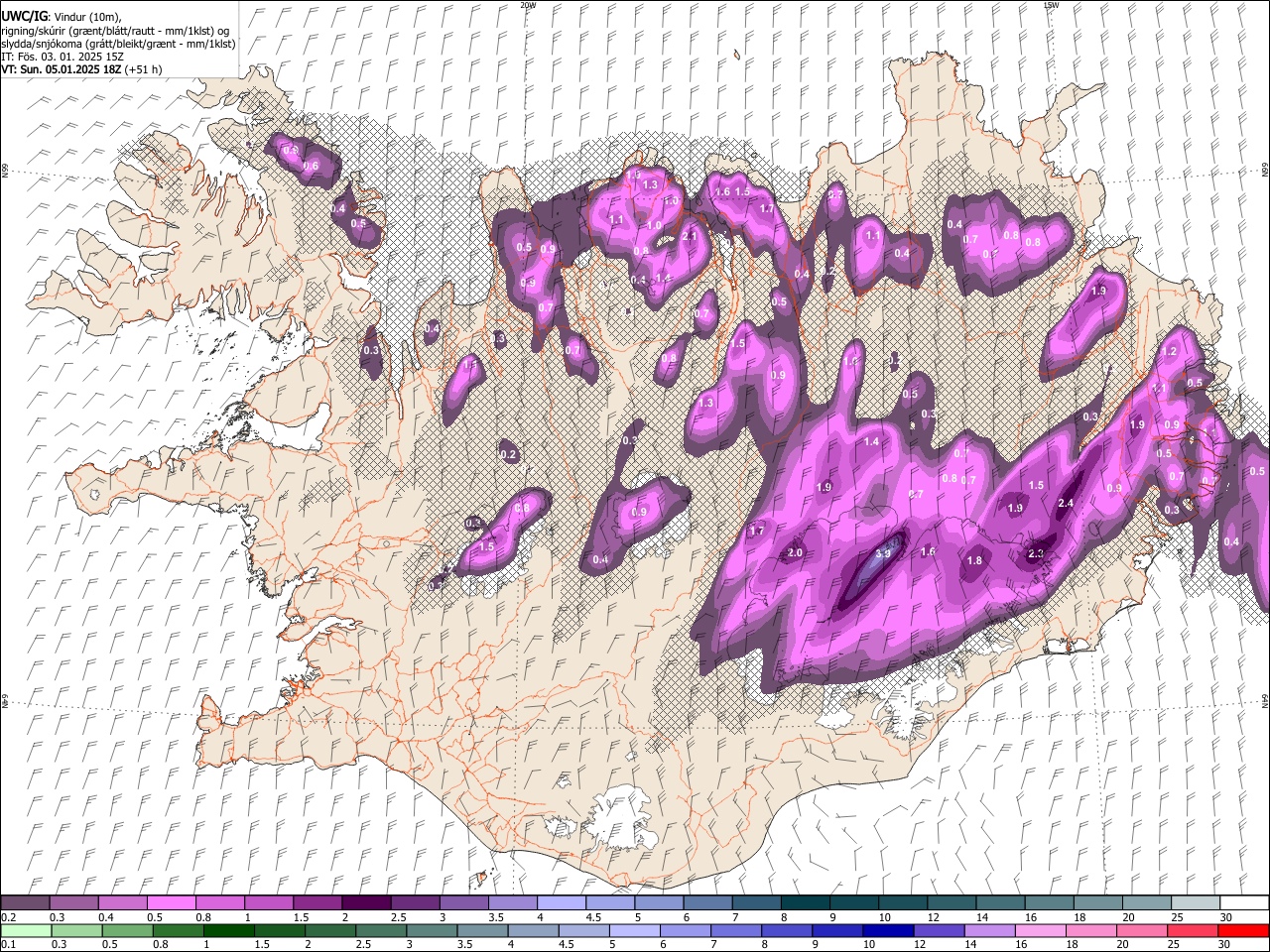Click the crimson swatch at 25 in lower legend
The image size is (1270, 952).
[x=1191, y=930]
